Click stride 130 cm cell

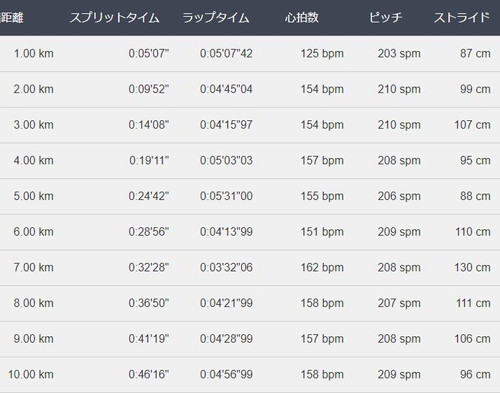tap(472, 267)
